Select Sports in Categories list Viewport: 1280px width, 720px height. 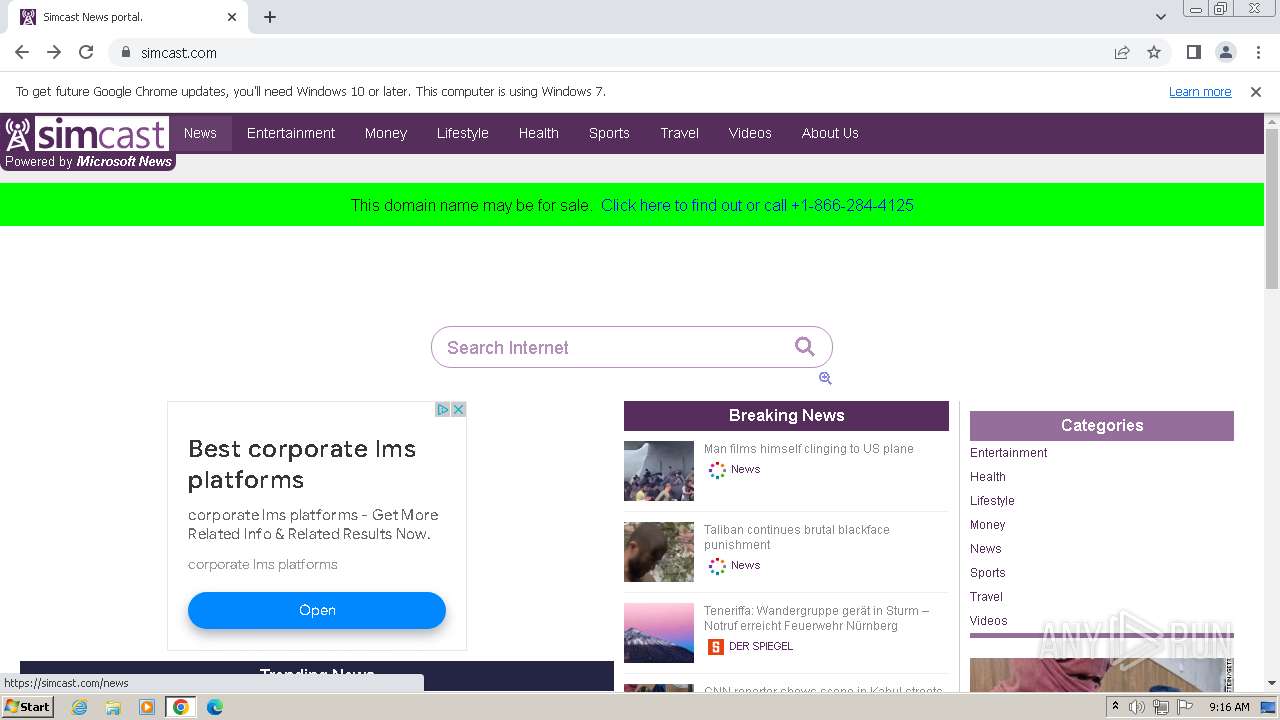987,573
